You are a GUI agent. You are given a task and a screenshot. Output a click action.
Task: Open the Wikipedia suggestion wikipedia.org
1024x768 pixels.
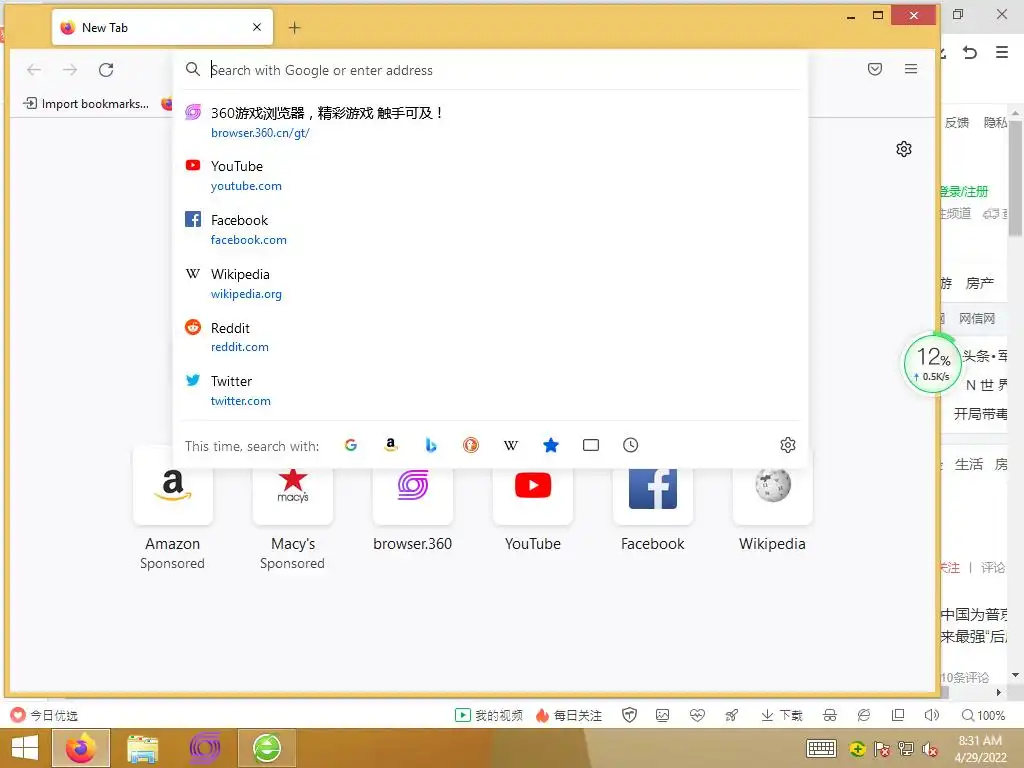(x=490, y=283)
